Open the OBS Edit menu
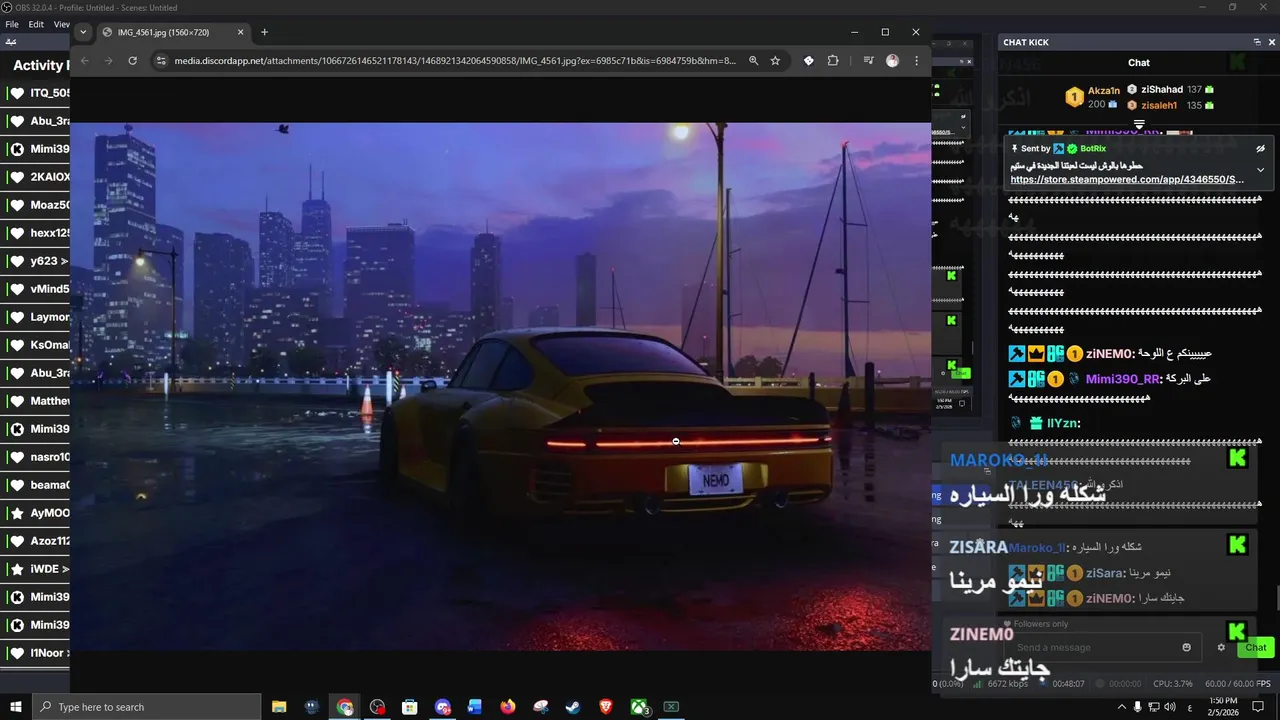This screenshot has width=1280, height=720. 36,24
